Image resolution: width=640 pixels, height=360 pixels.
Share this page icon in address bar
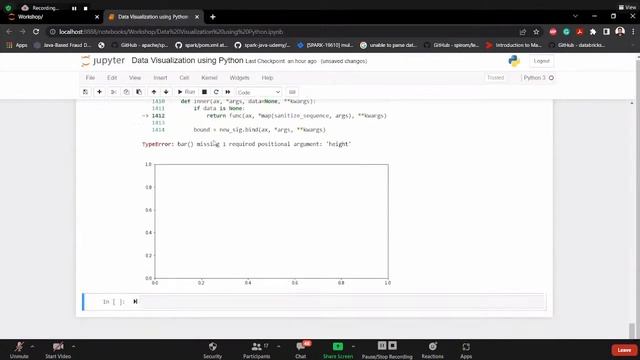pos(523,32)
